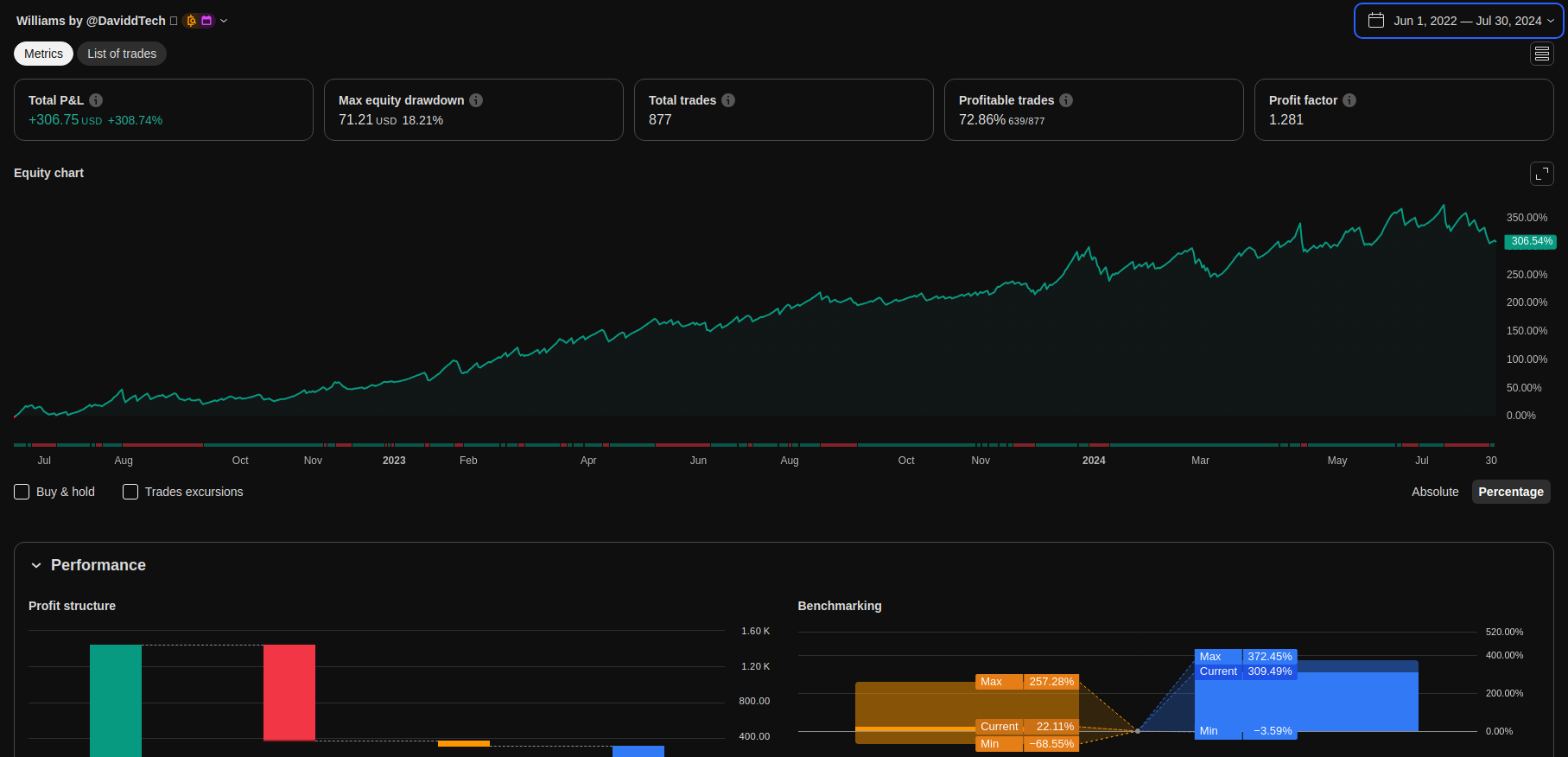1568x757 pixels.
Task: Enable the Buy & hold checkbox
Action: (x=22, y=492)
